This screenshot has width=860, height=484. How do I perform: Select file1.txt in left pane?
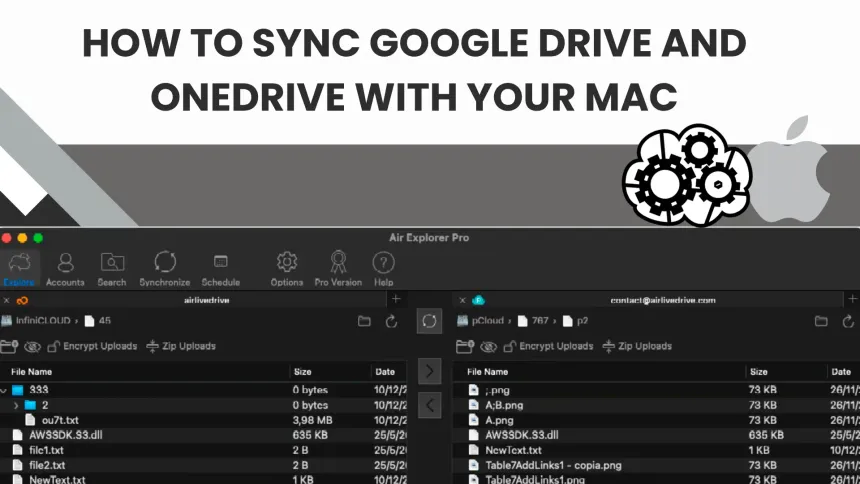(x=203, y=451)
